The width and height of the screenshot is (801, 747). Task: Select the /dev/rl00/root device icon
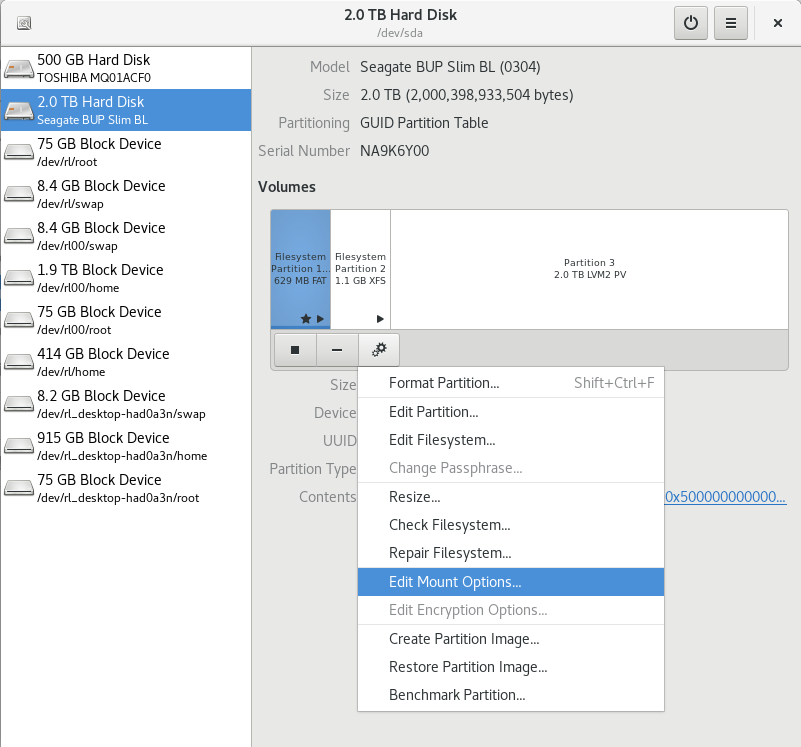pos(19,320)
